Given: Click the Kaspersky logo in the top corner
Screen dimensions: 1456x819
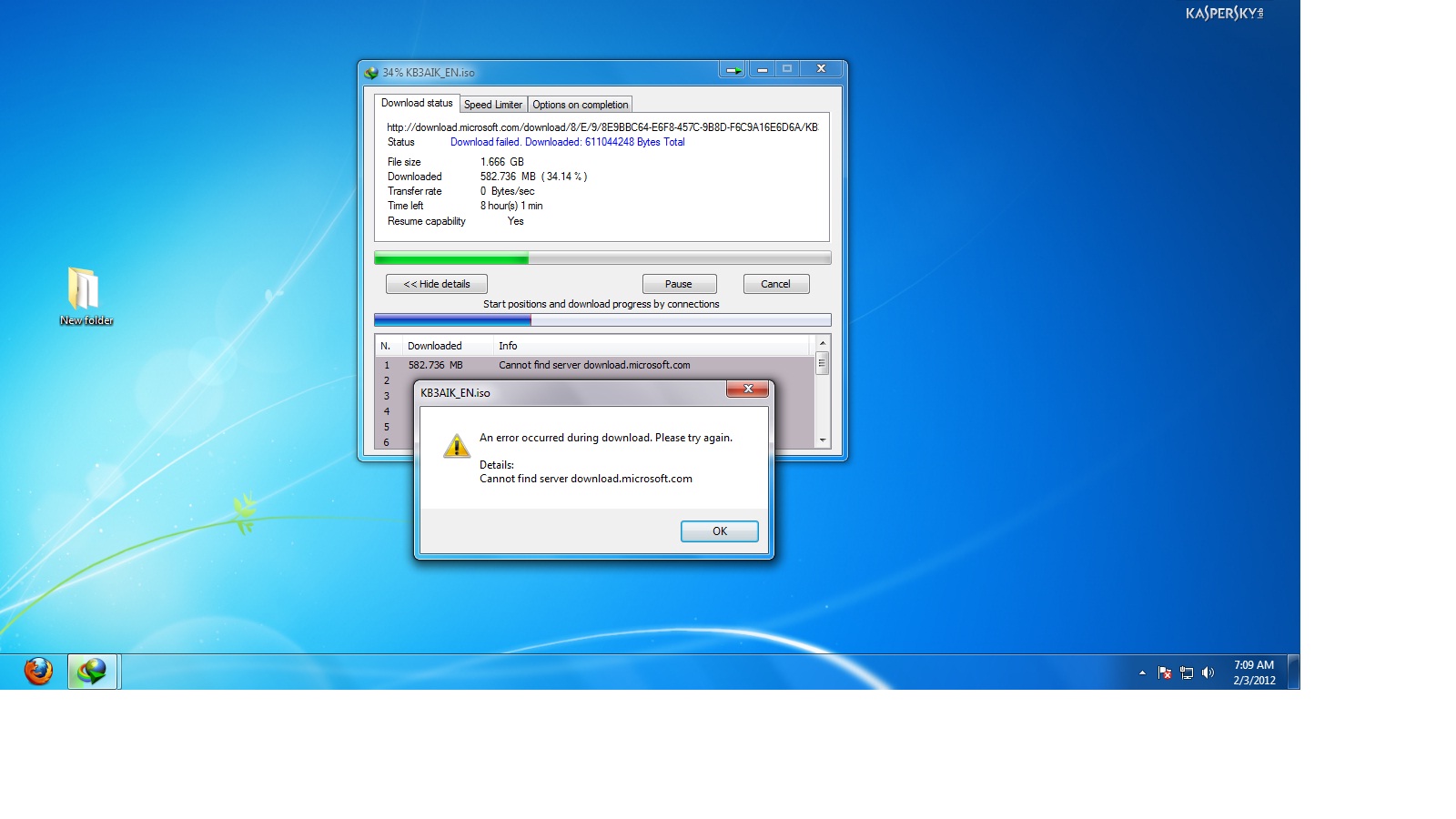Looking at the screenshot, I should [1224, 13].
